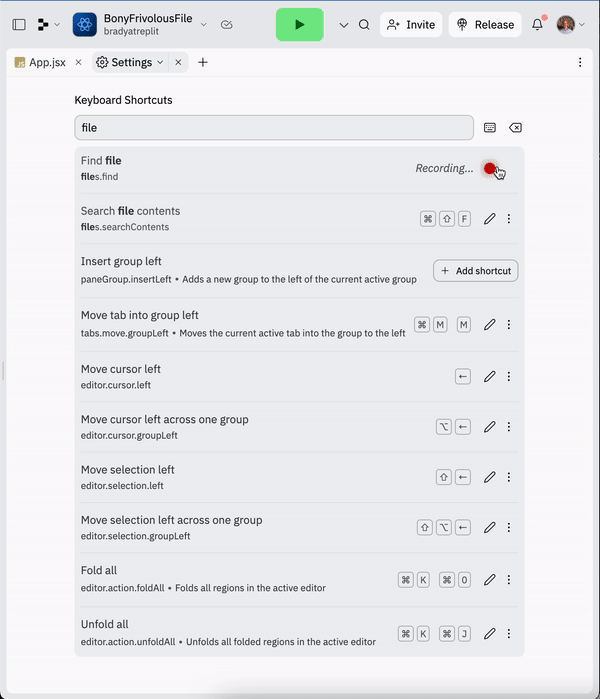The image size is (600, 699).
Task: Edit the Search file contents shortcut
Action: (x=490, y=219)
